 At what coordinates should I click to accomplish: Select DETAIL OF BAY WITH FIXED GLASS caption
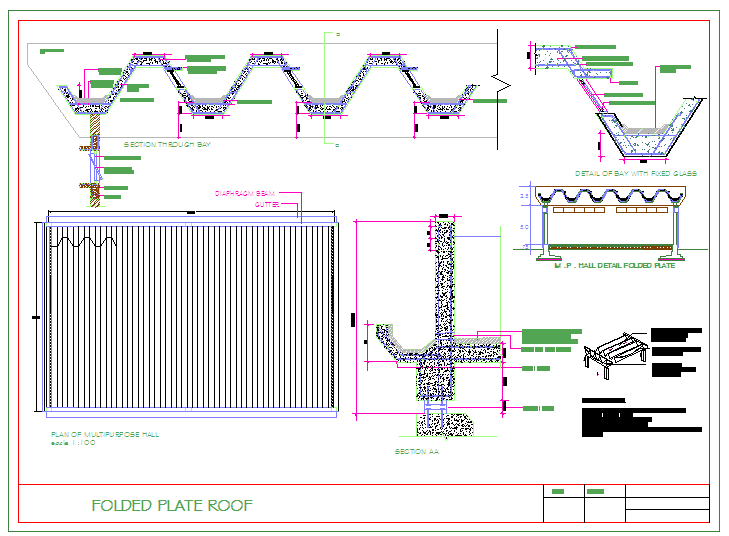point(635,173)
